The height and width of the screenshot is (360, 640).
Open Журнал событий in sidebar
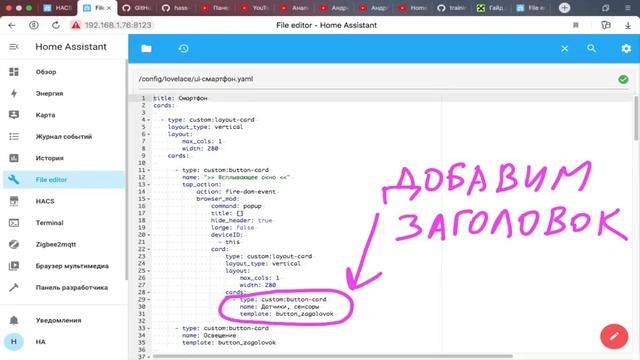click(63, 137)
